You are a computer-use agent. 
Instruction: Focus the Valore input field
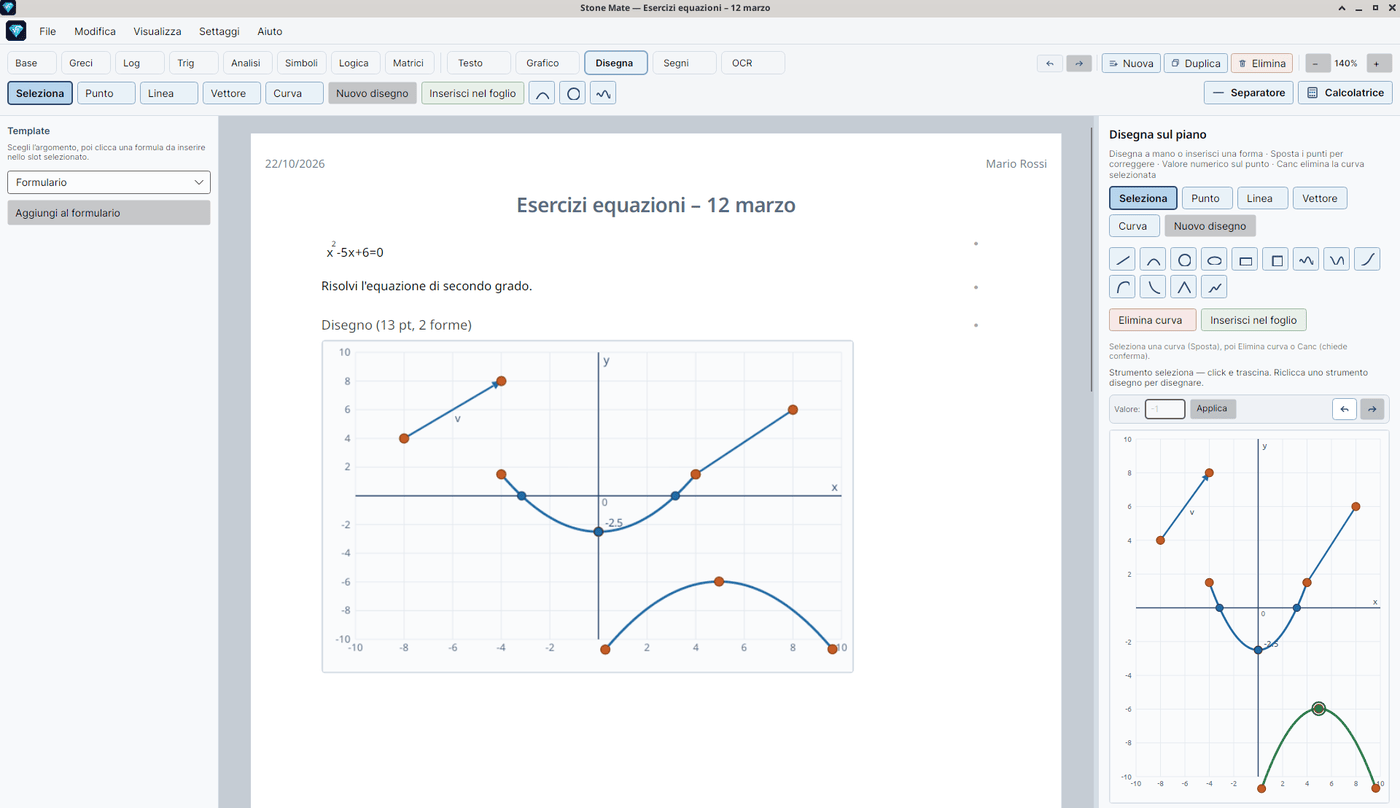(x=1165, y=408)
